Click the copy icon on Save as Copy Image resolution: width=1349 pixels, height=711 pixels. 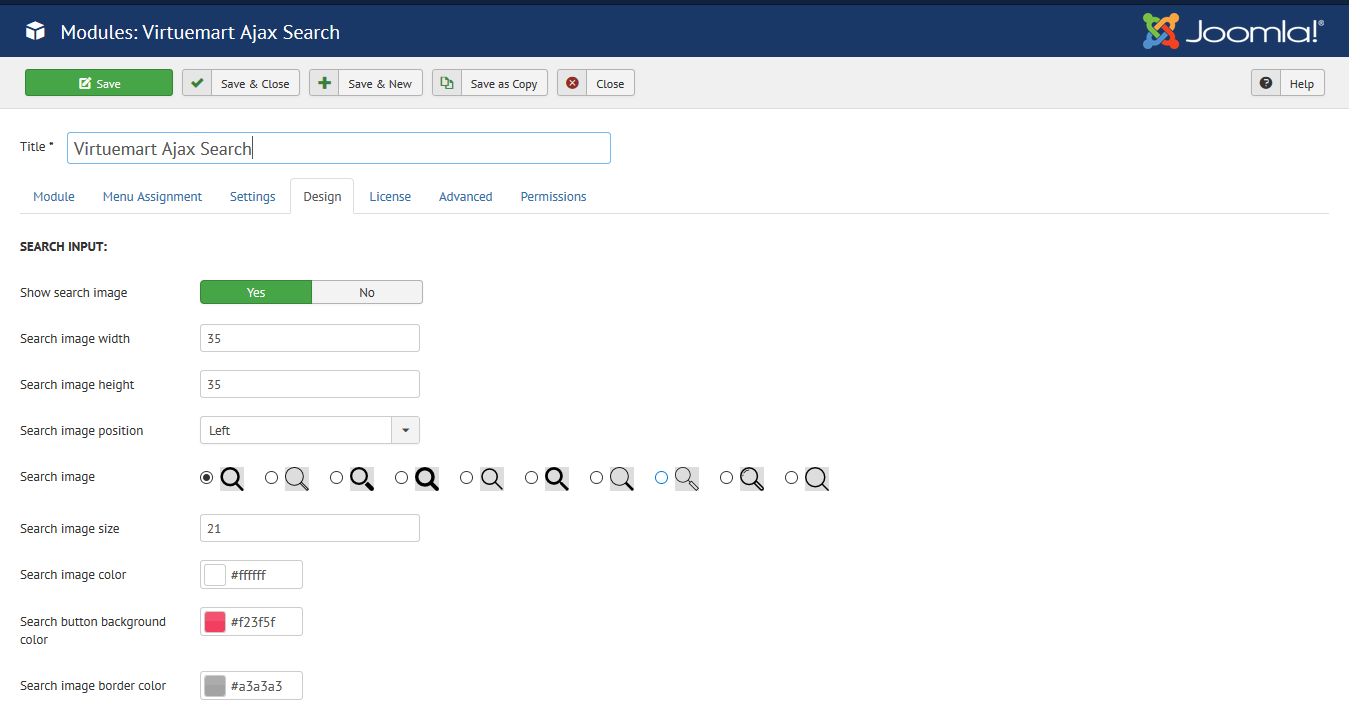pyautogui.click(x=447, y=83)
